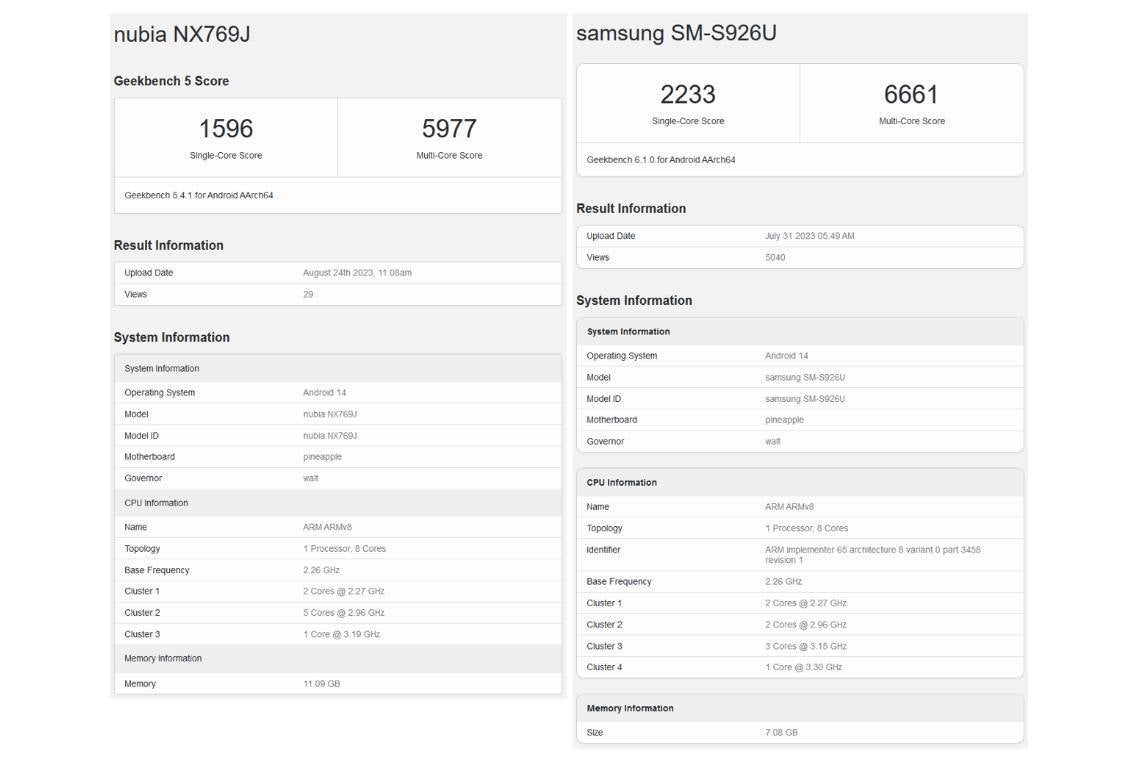The width and height of the screenshot is (1140, 760).
Task: Click nubia Memory value 11.09 GB
Action: click(x=321, y=684)
